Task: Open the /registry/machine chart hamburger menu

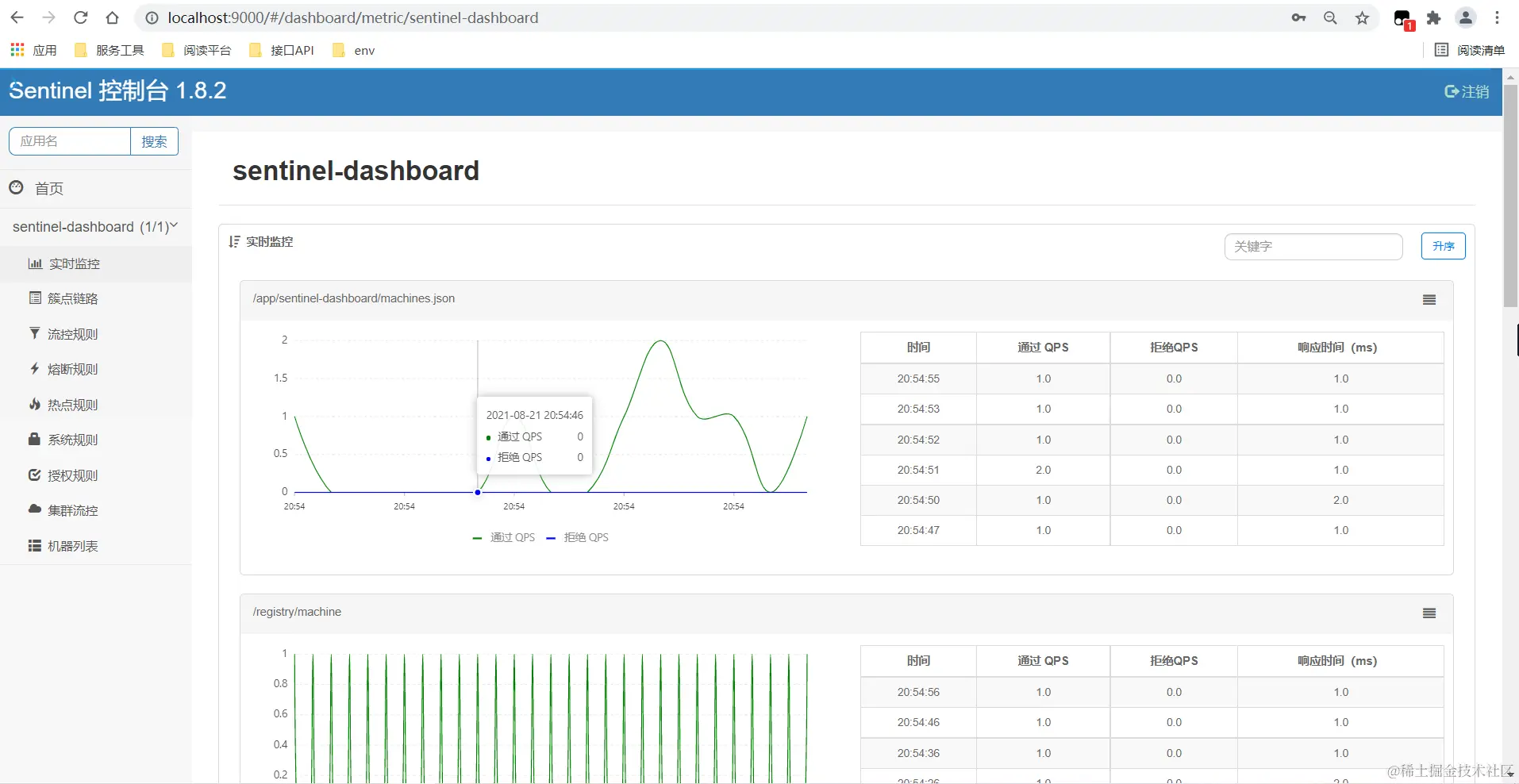Action: pos(1429,613)
